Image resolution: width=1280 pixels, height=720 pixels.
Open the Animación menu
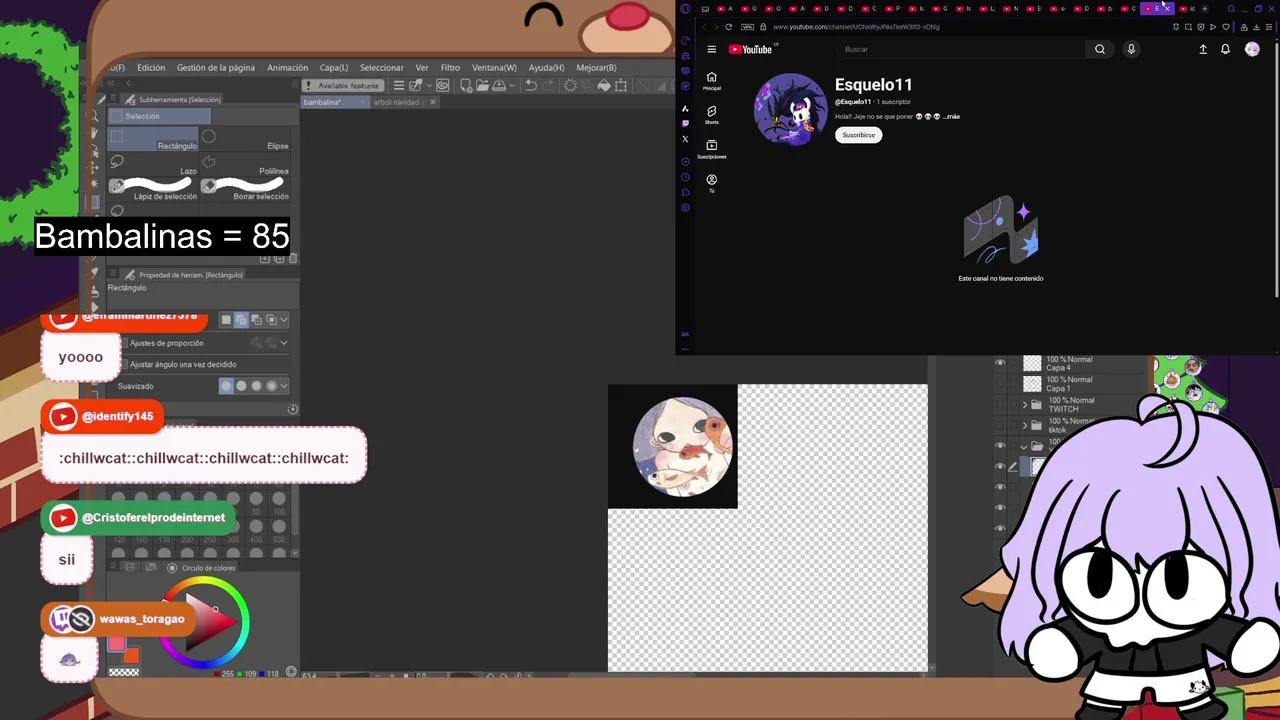tap(288, 68)
